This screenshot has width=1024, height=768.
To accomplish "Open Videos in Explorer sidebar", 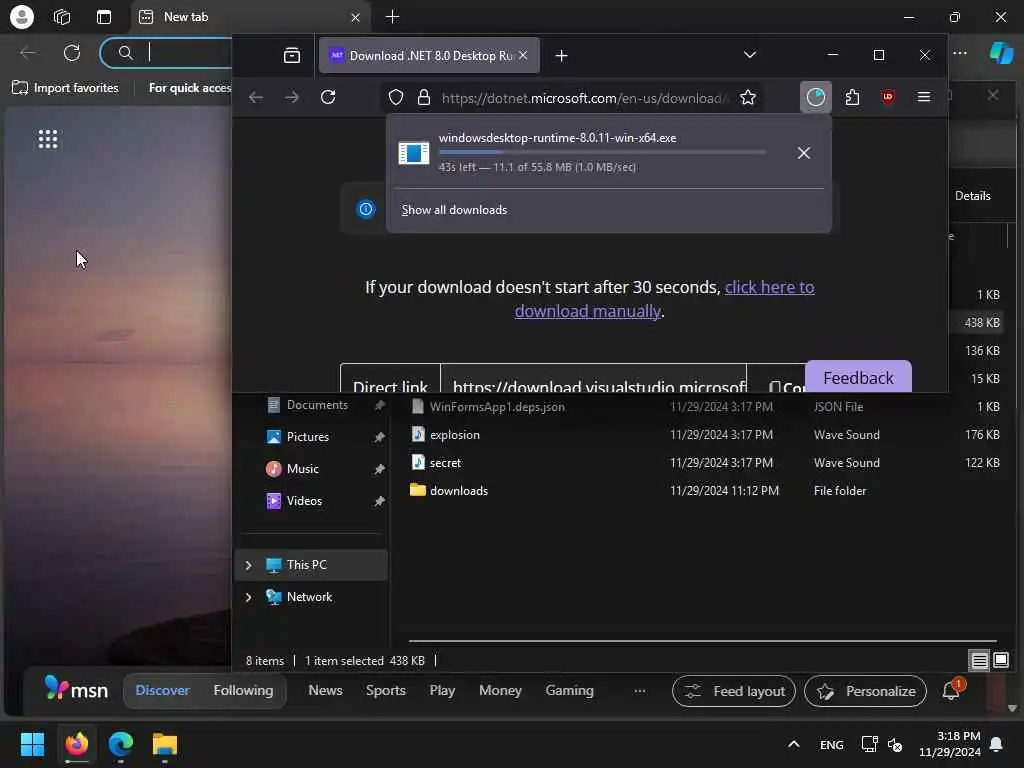I will pyautogui.click(x=304, y=501).
